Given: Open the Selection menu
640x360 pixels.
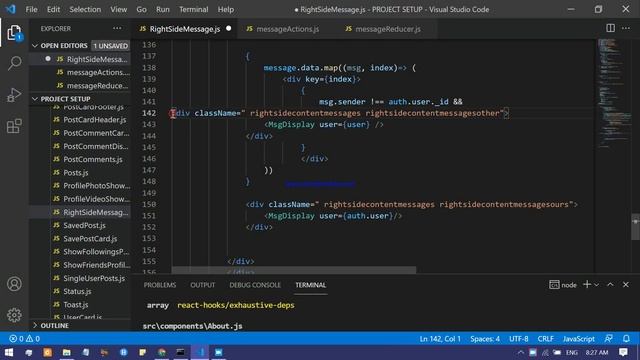Looking at the screenshot, I should [85, 9].
